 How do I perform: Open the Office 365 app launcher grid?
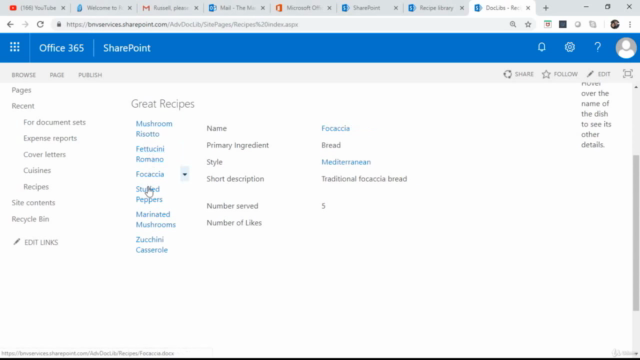pyautogui.click(x=15, y=47)
